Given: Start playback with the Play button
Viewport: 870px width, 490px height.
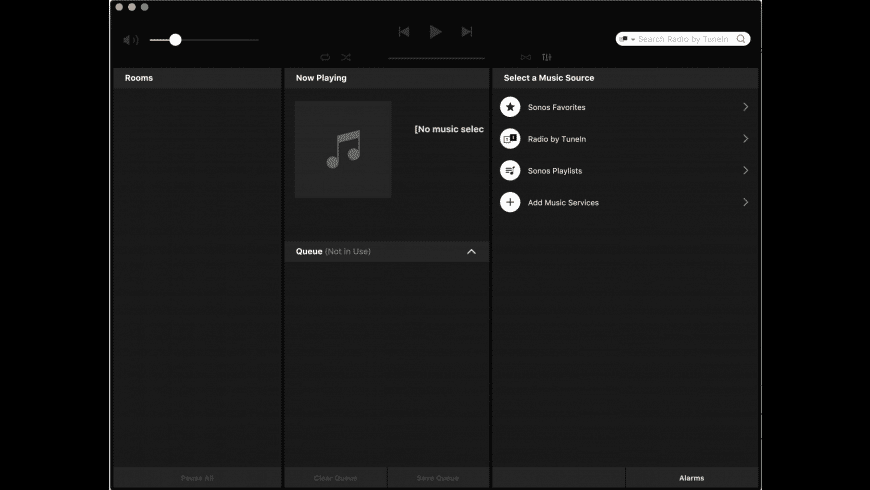Looking at the screenshot, I should [x=436, y=32].
